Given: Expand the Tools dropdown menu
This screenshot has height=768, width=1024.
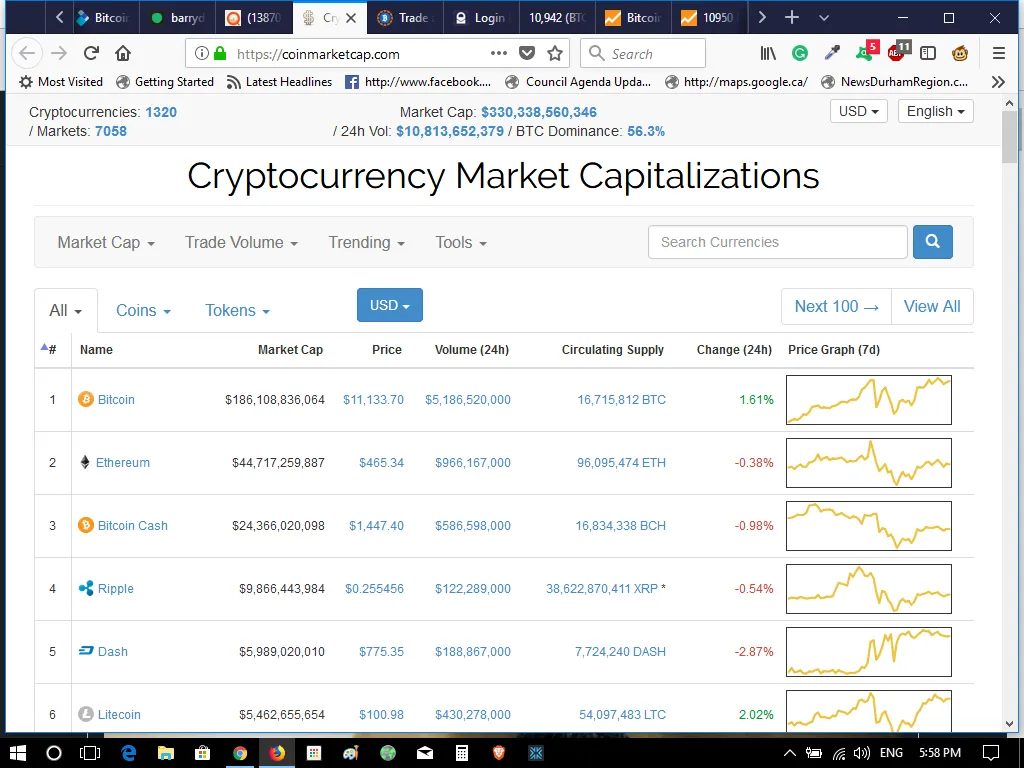Looking at the screenshot, I should pyautogui.click(x=461, y=242).
